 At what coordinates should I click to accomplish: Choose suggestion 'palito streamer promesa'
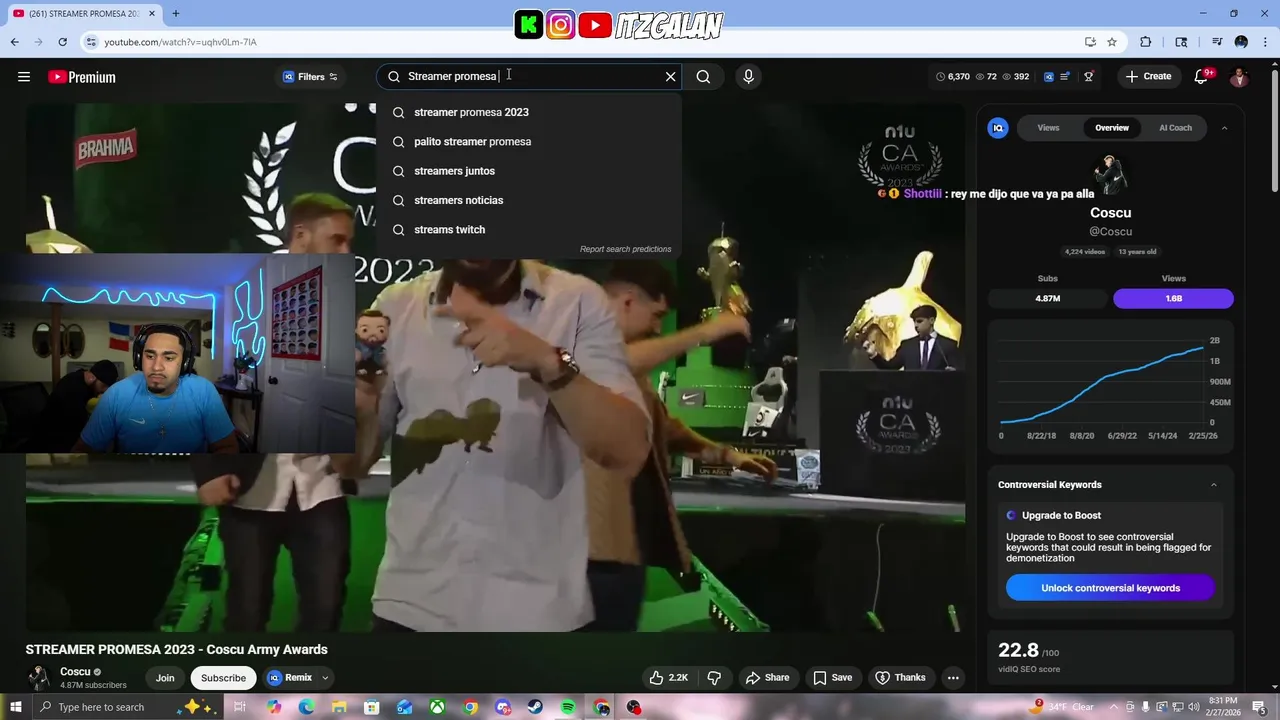530,141
